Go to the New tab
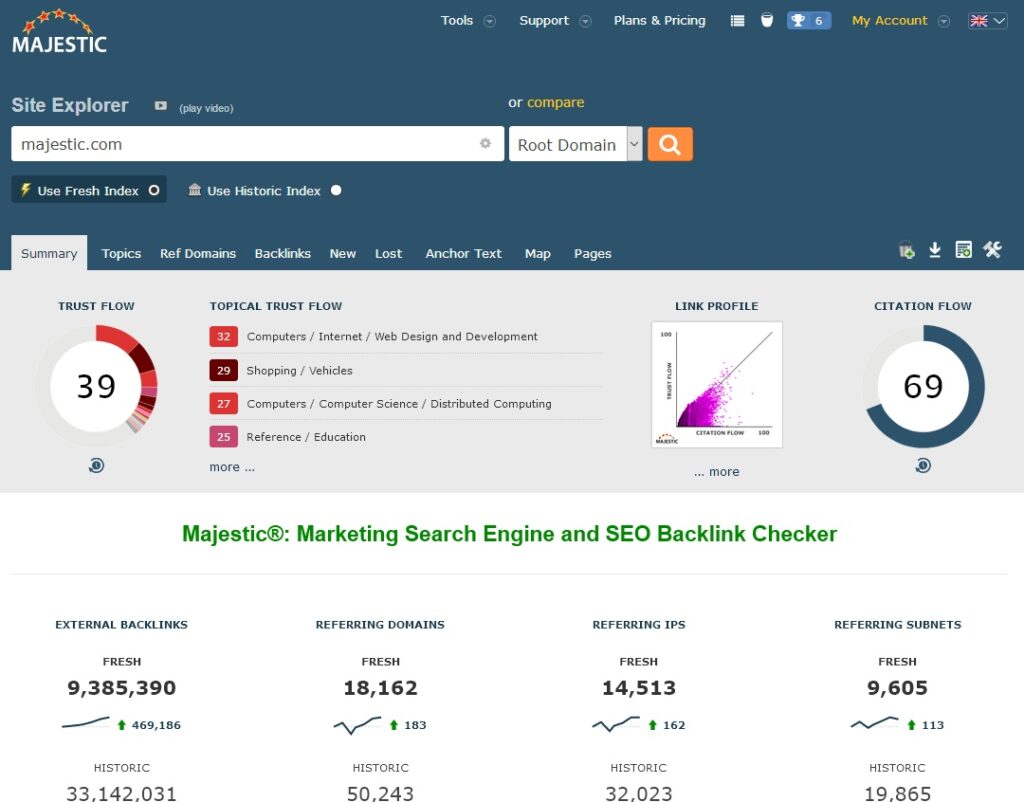This screenshot has width=1024, height=802. point(343,253)
